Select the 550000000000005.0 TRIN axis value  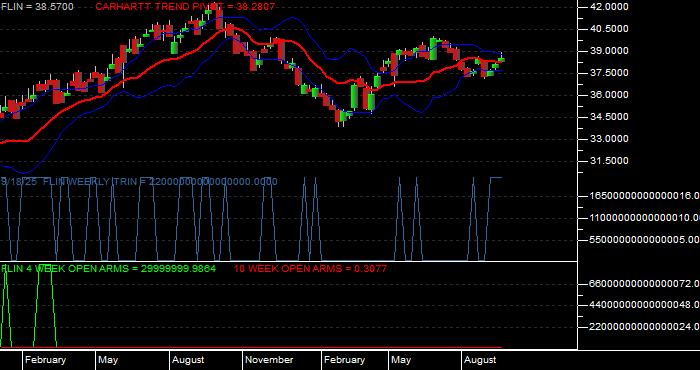click(x=645, y=240)
